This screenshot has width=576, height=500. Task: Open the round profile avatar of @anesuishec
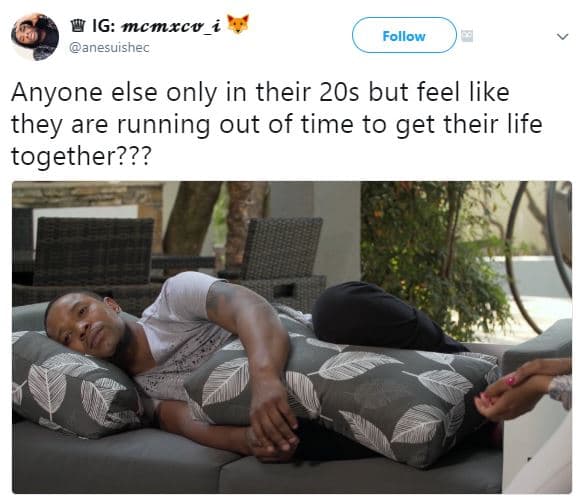pyautogui.click(x=35, y=37)
